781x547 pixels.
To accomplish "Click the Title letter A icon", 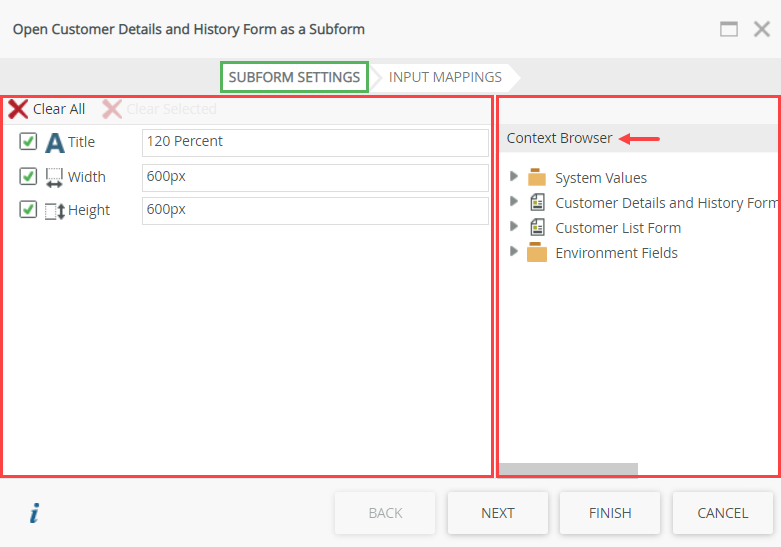I will (x=54, y=143).
